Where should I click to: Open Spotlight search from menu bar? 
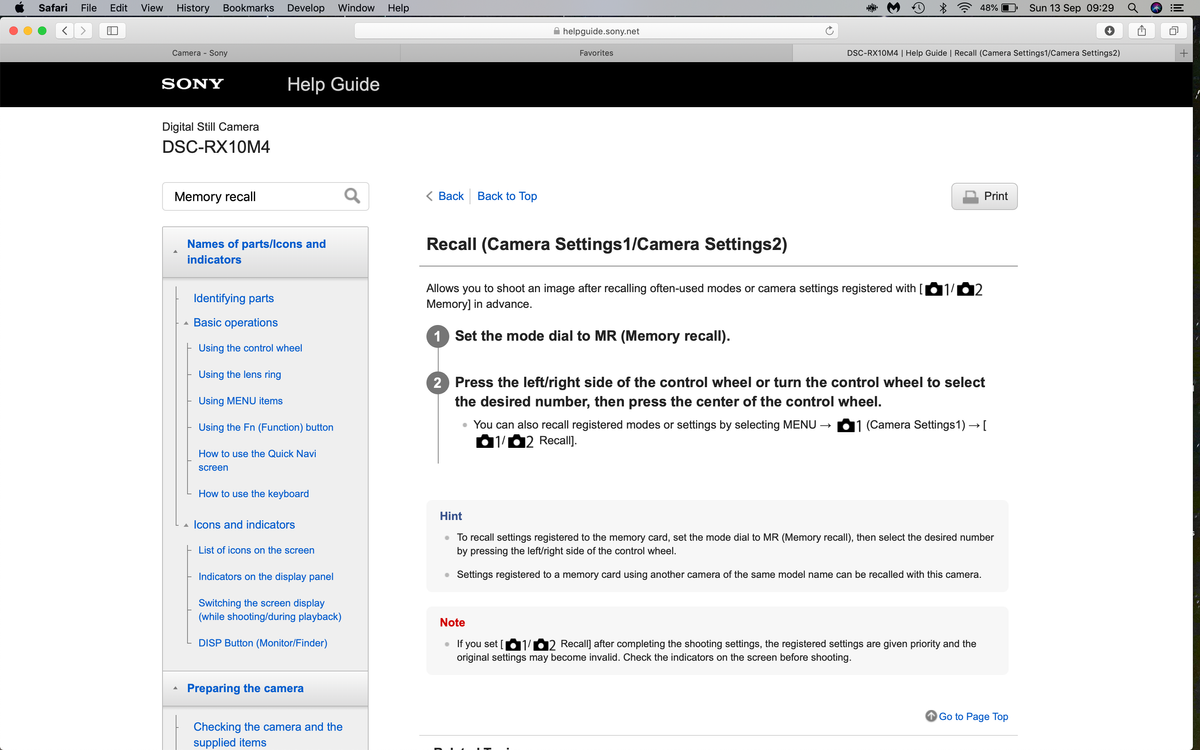(x=1132, y=8)
